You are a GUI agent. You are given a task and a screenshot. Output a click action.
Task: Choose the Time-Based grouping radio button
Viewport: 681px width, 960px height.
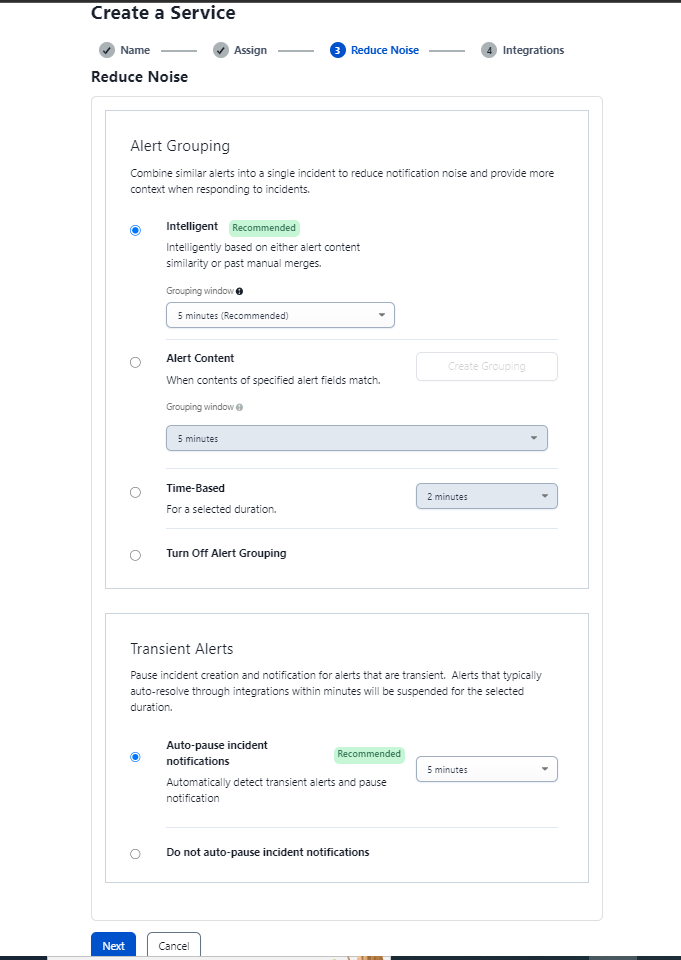coord(136,492)
